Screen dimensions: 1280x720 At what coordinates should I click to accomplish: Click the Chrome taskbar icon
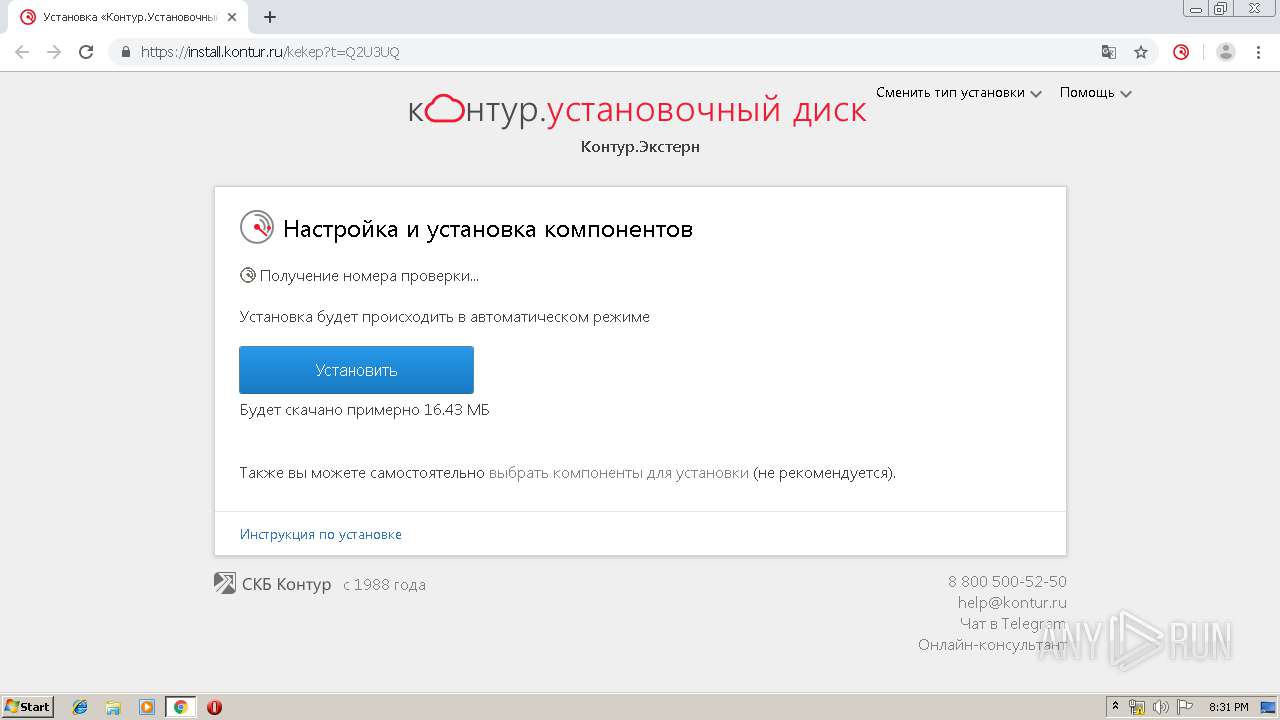click(x=180, y=707)
